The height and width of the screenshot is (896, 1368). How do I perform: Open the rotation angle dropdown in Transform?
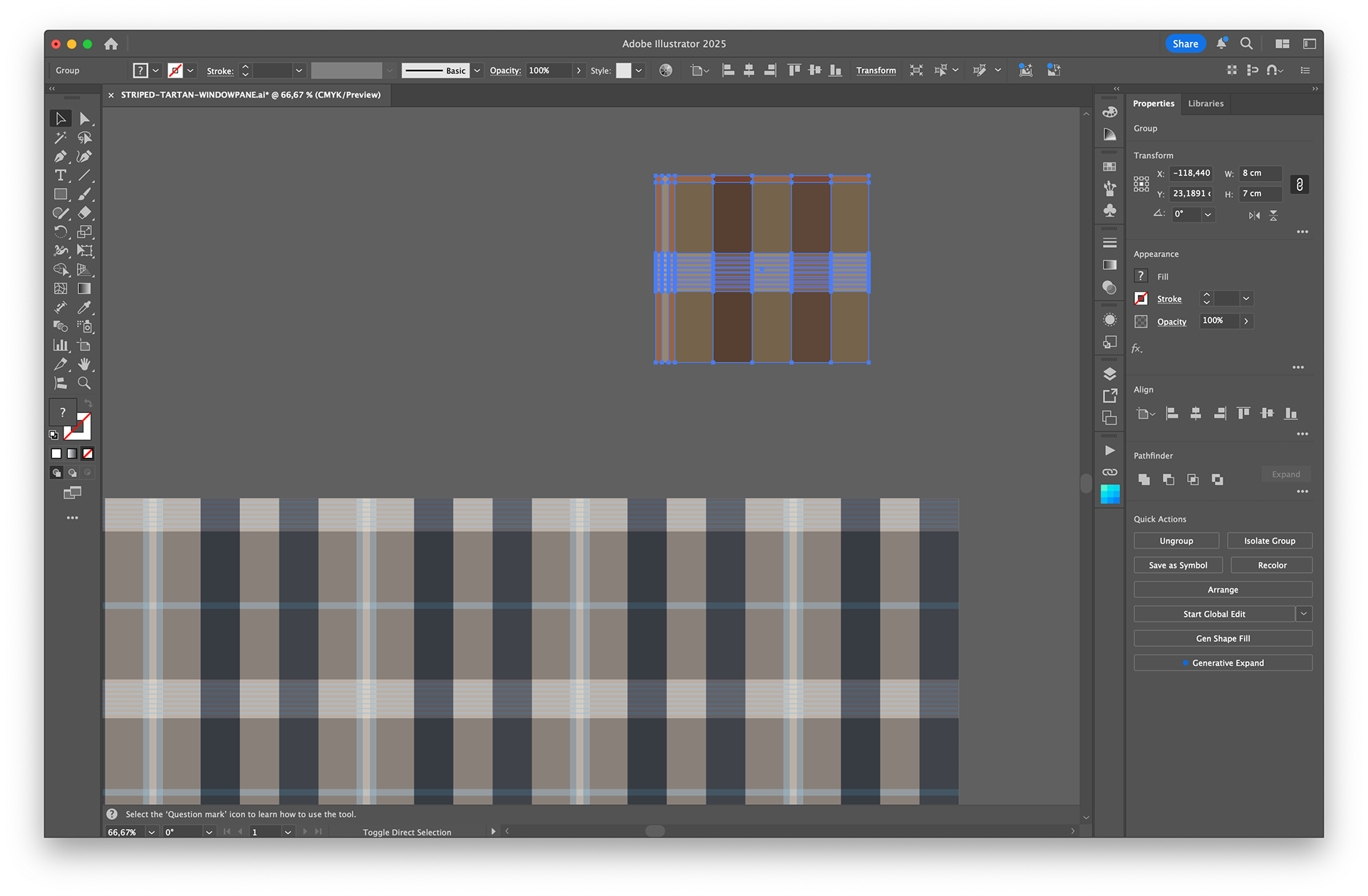[x=1208, y=214]
